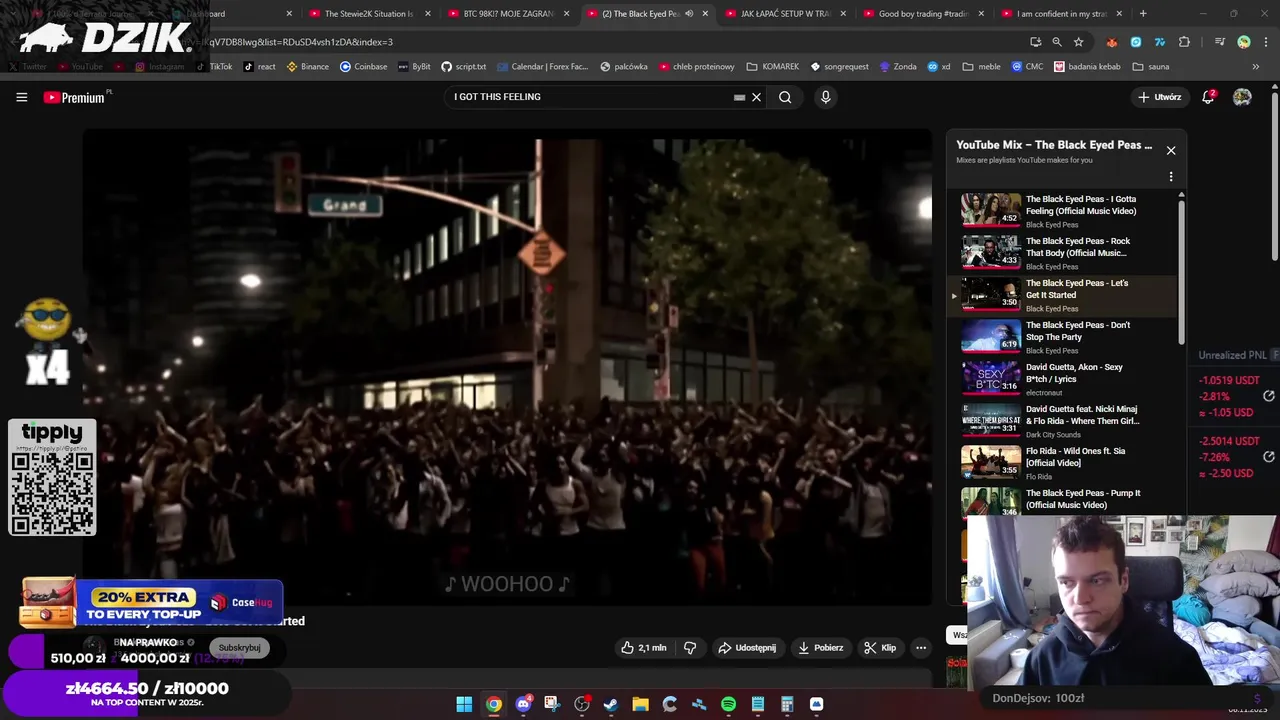The height and width of the screenshot is (720, 1280).
Task: Open the on-screen keyboard in search box
Action: pos(739,97)
